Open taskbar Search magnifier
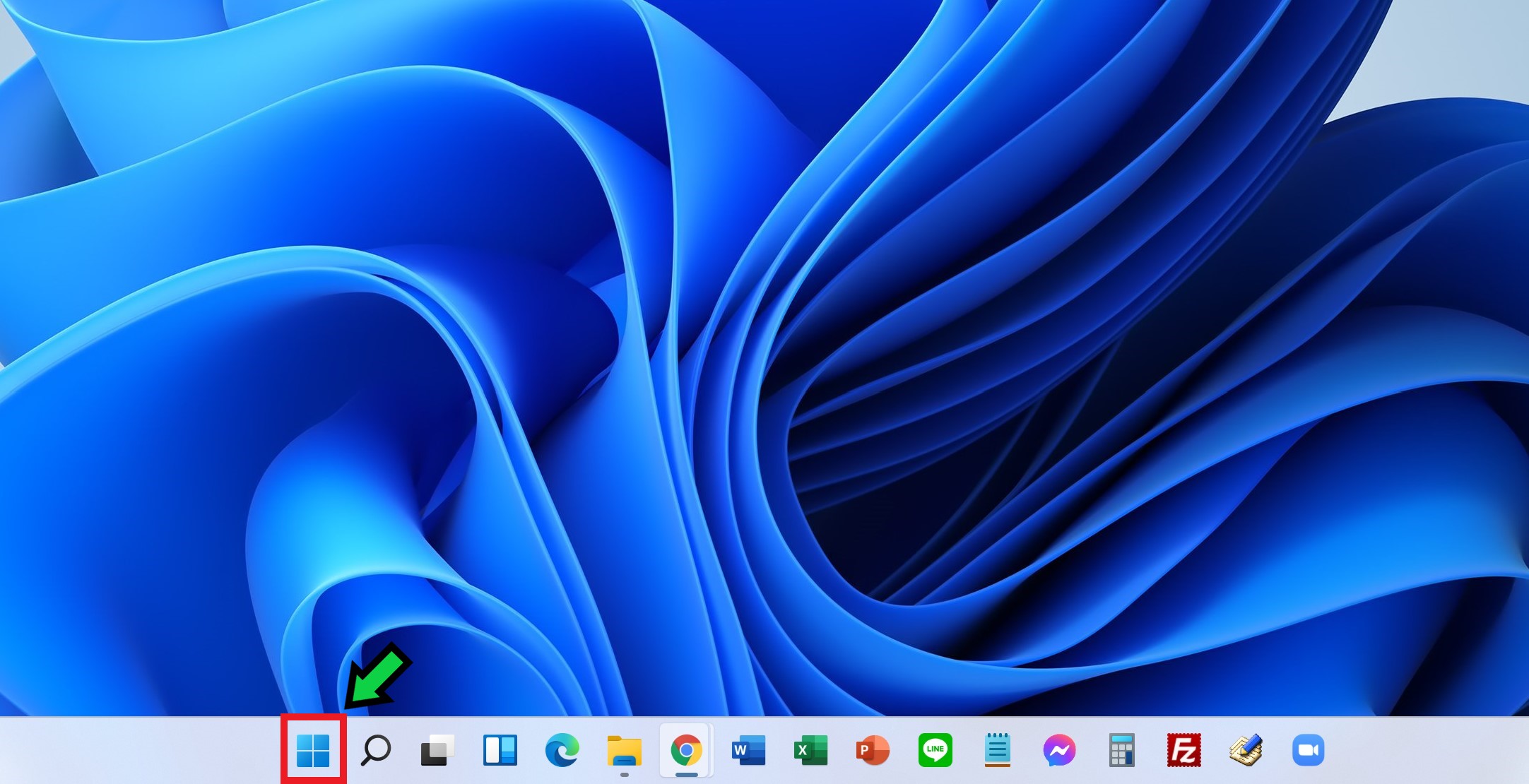Image resolution: width=1529 pixels, height=784 pixels. click(x=375, y=750)
